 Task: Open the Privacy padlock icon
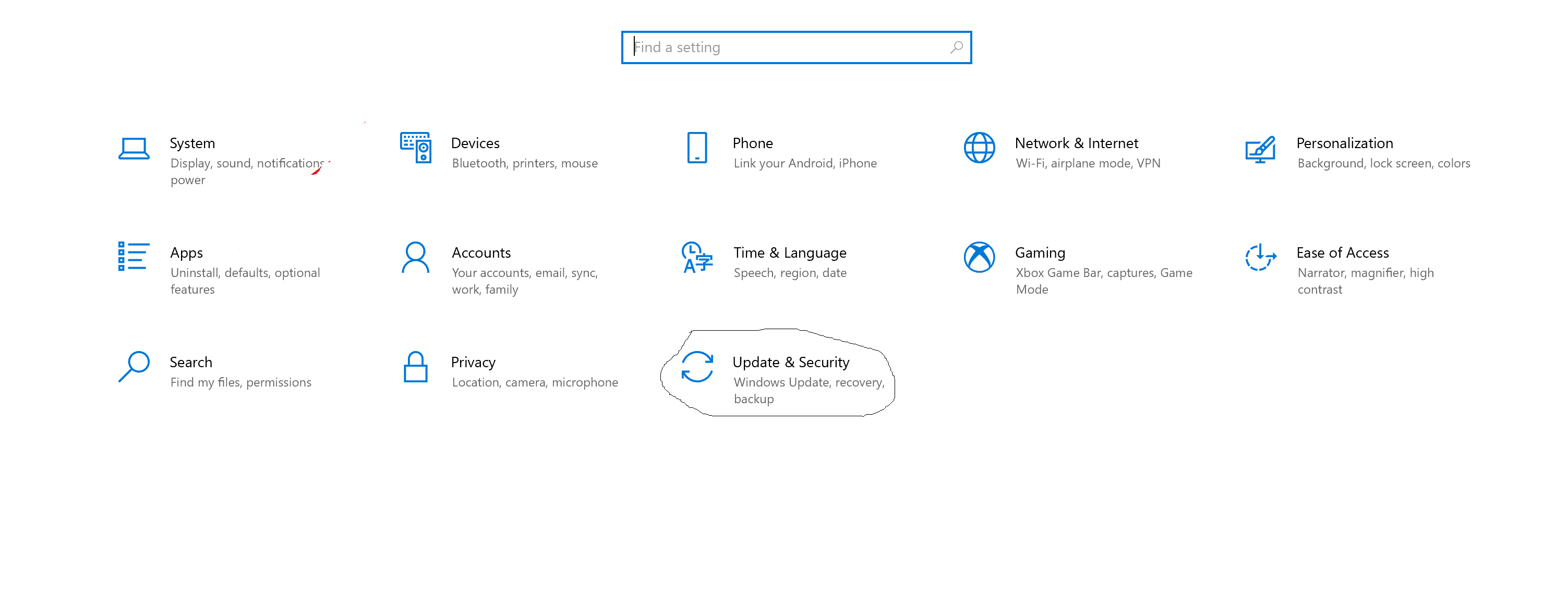[416, 366]
